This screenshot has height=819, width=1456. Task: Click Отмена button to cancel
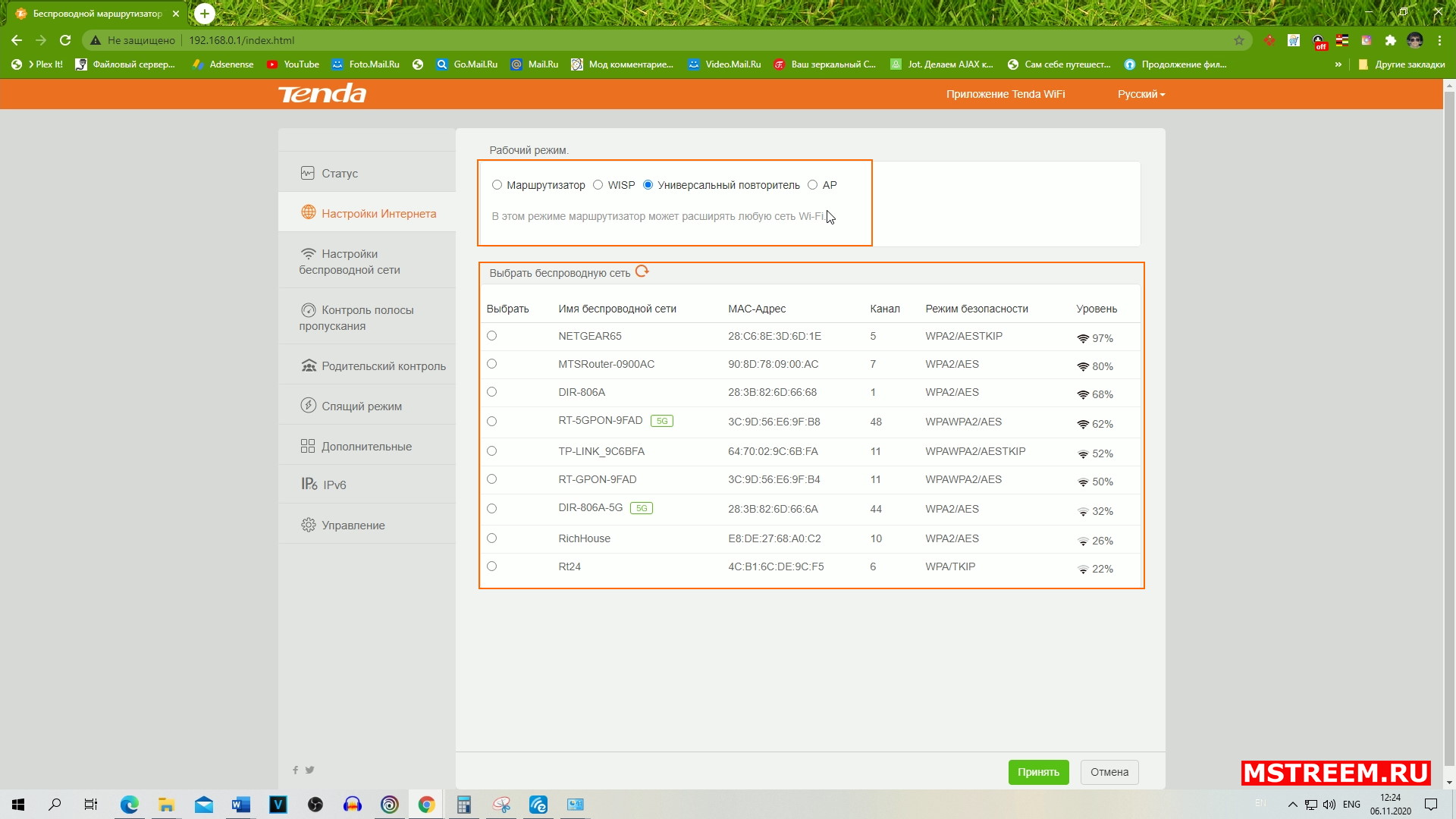coord(1109,772)
